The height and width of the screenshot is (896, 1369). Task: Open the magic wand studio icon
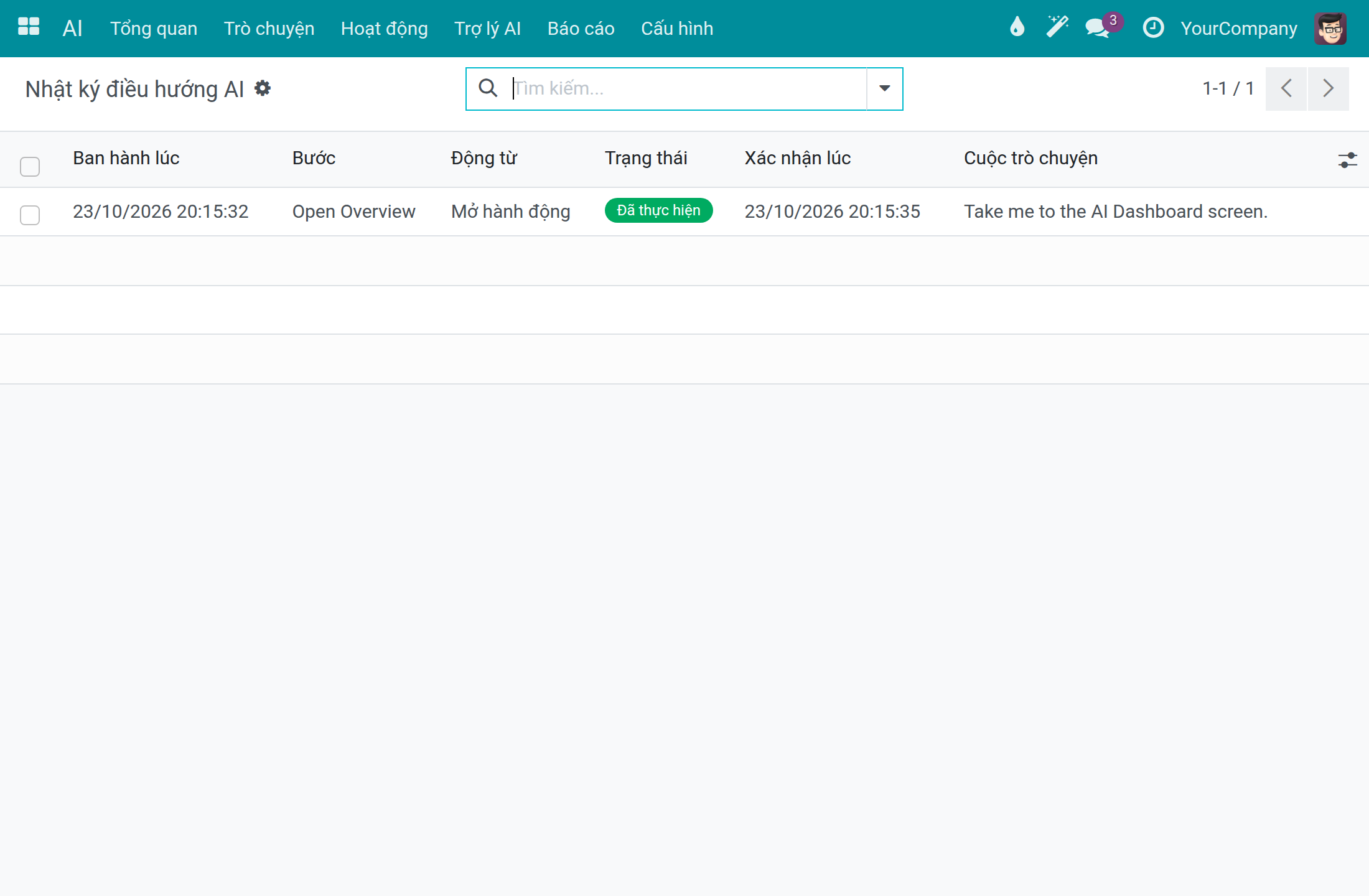click(1057, 27)
